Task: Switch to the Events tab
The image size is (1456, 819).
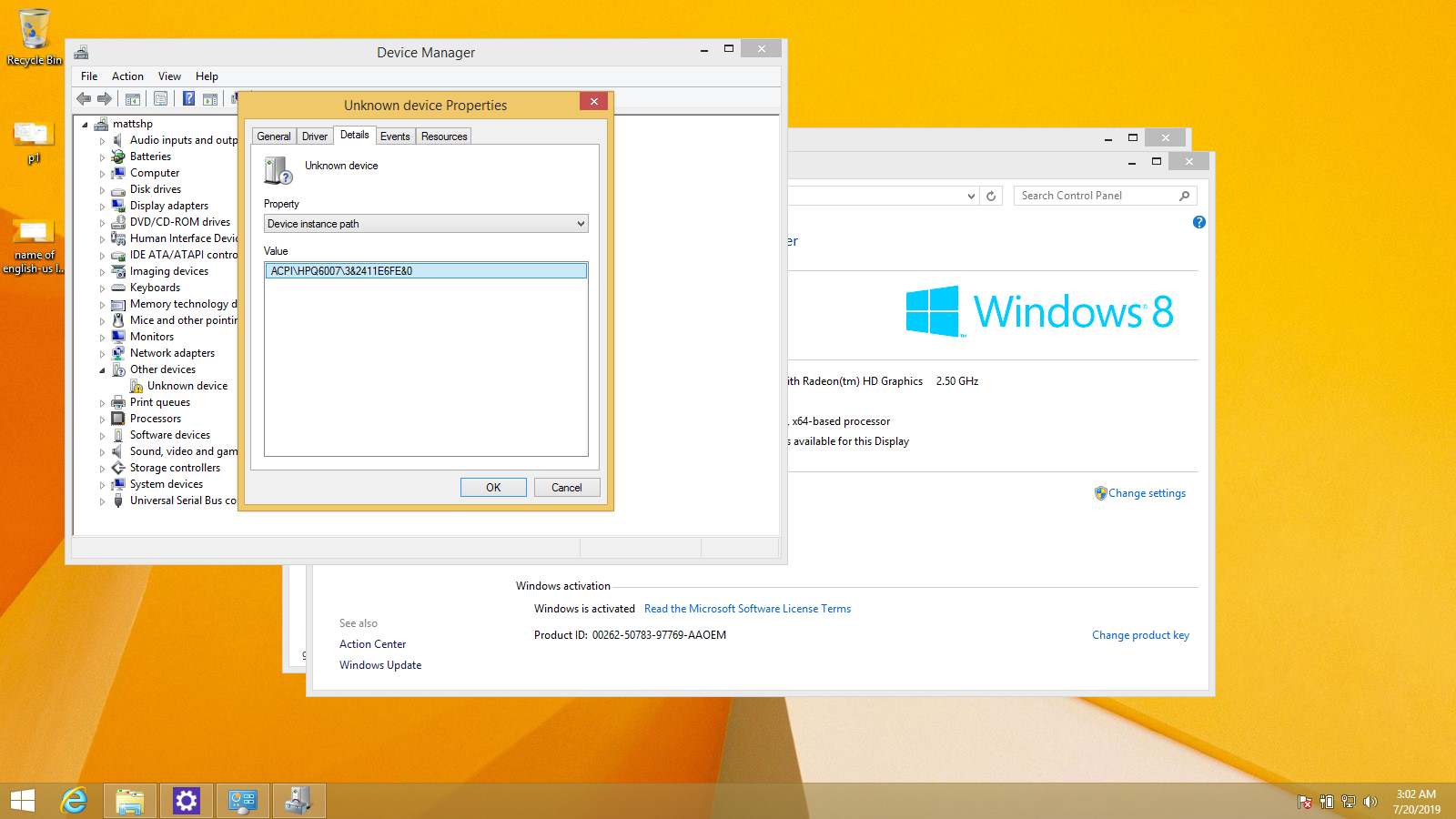Action: point(395,136)
